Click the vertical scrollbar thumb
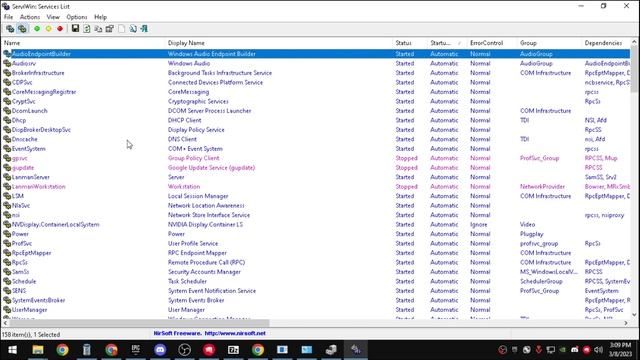The height and width of the screenshot is (360, 640). [634, 69]
